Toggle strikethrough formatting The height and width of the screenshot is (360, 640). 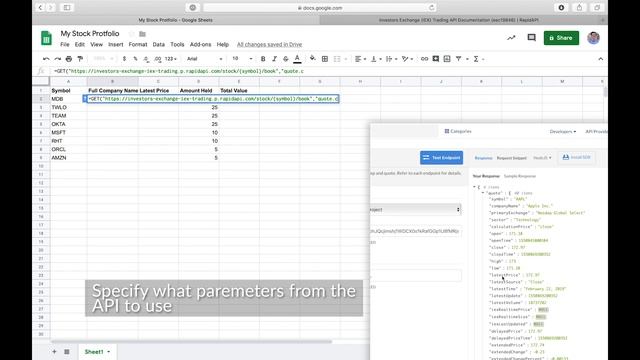(x=286, y=59)
